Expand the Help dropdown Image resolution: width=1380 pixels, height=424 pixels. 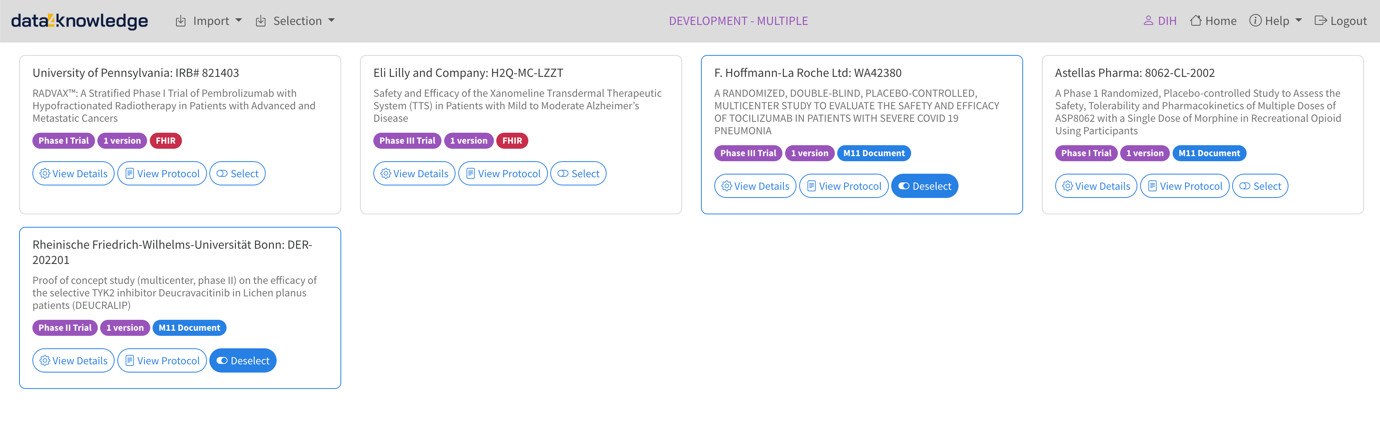pos(1276,21)
